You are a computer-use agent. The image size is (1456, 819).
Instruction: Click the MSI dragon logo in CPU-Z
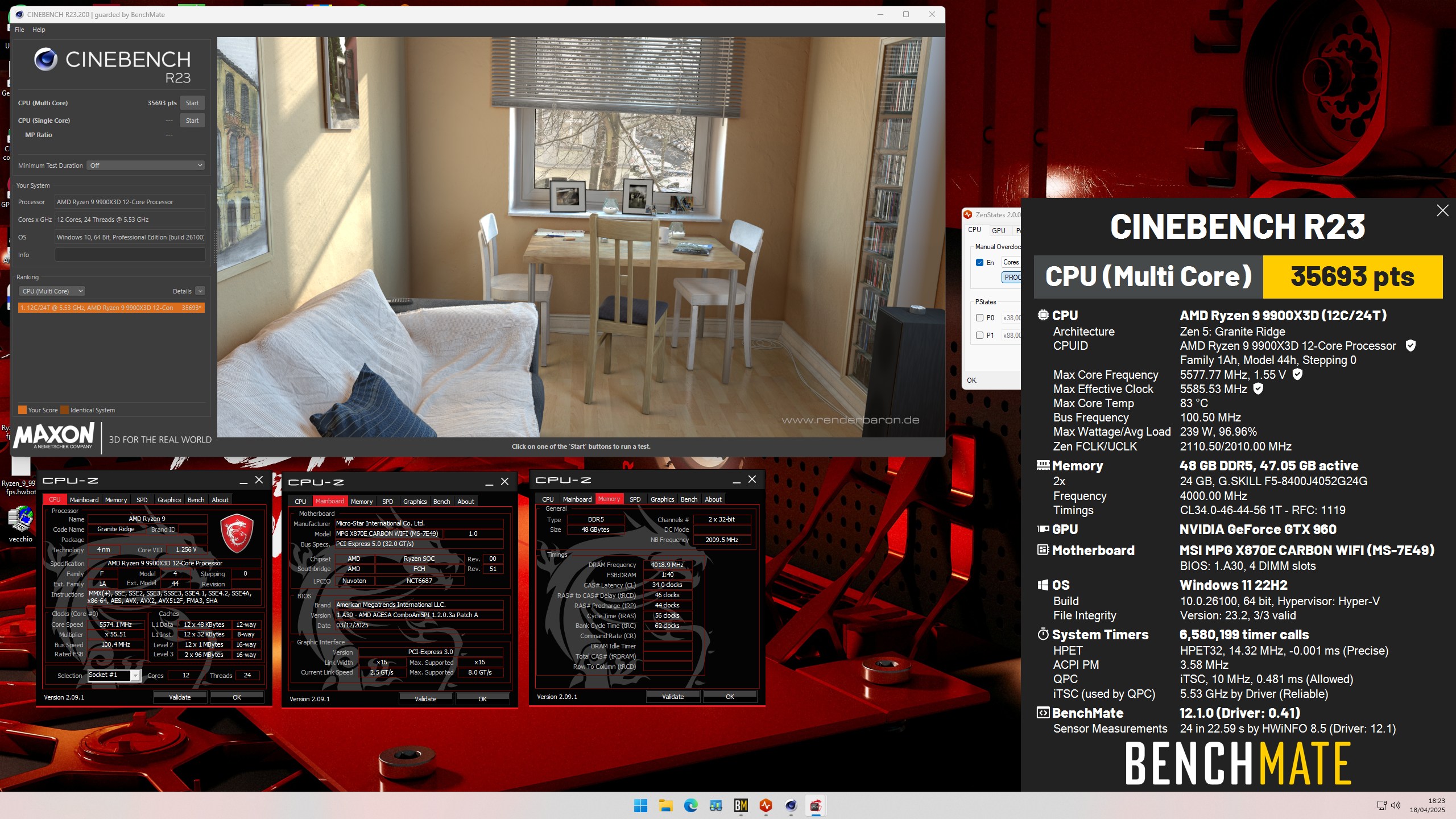(236, 533)
